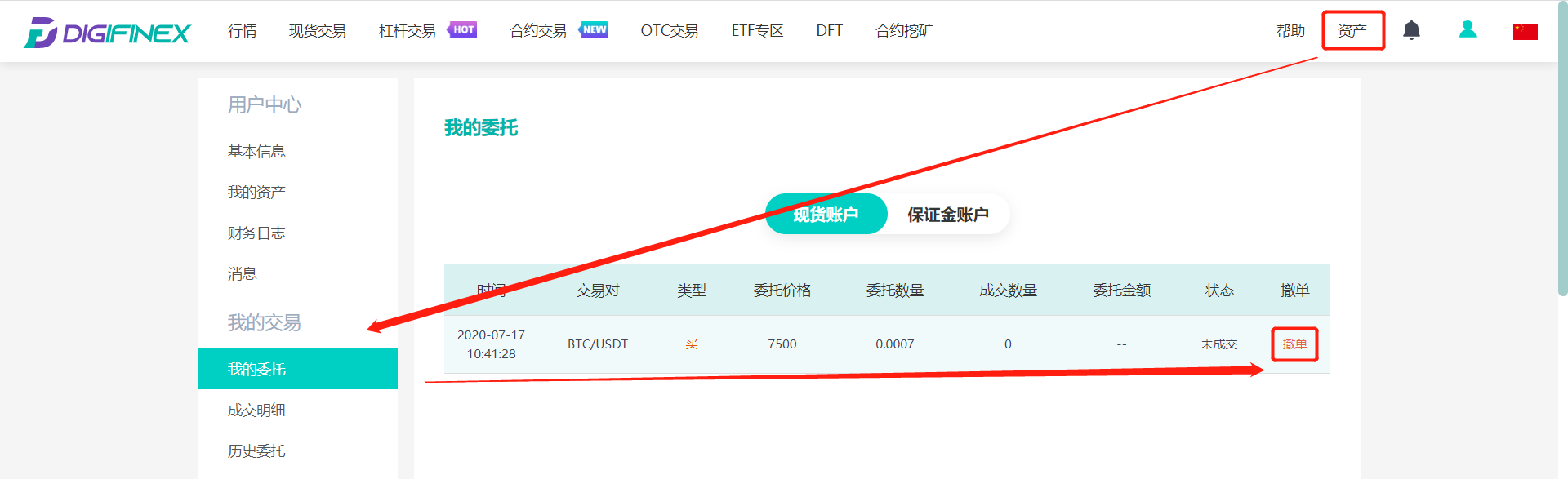Switch to 保证金账户 account toggle
This screenshot has width=1568, height=479.
point(948,214)
